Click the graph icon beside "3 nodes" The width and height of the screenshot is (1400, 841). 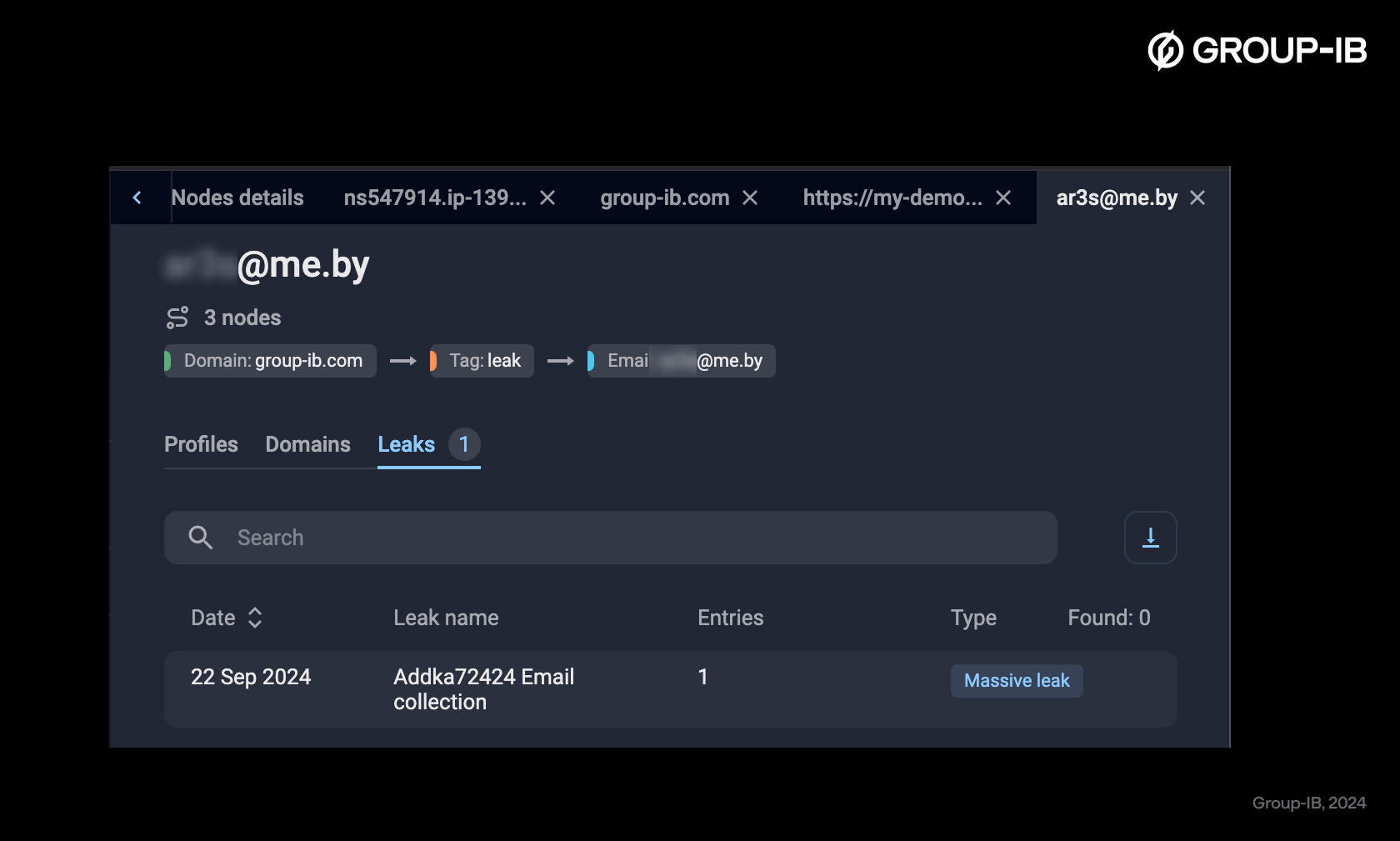[x=177, y=317]
